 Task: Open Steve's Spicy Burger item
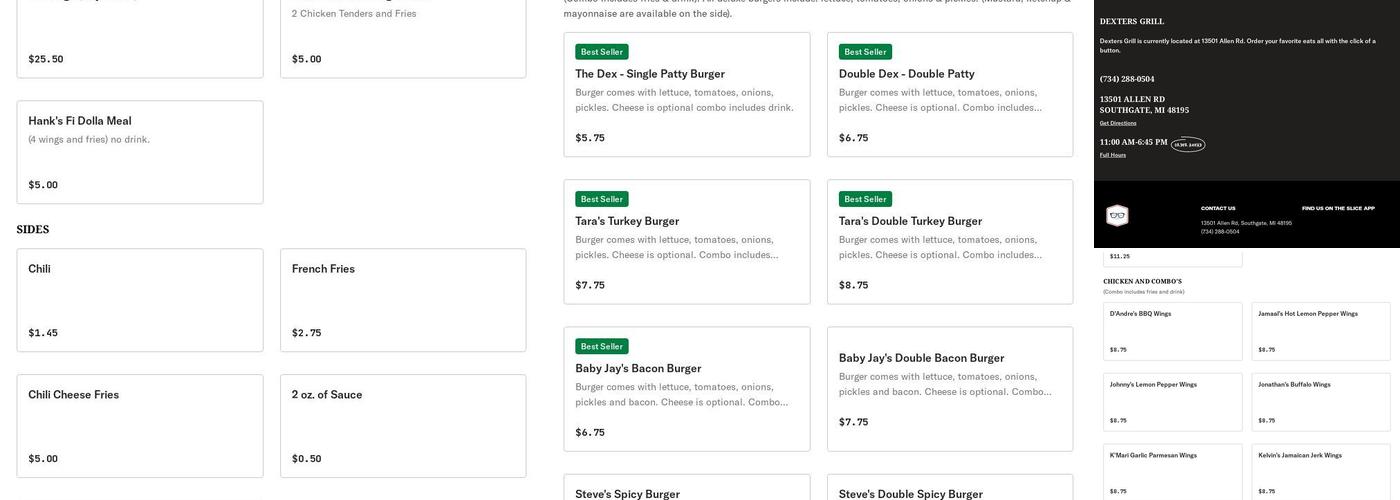tap(686, 490)
